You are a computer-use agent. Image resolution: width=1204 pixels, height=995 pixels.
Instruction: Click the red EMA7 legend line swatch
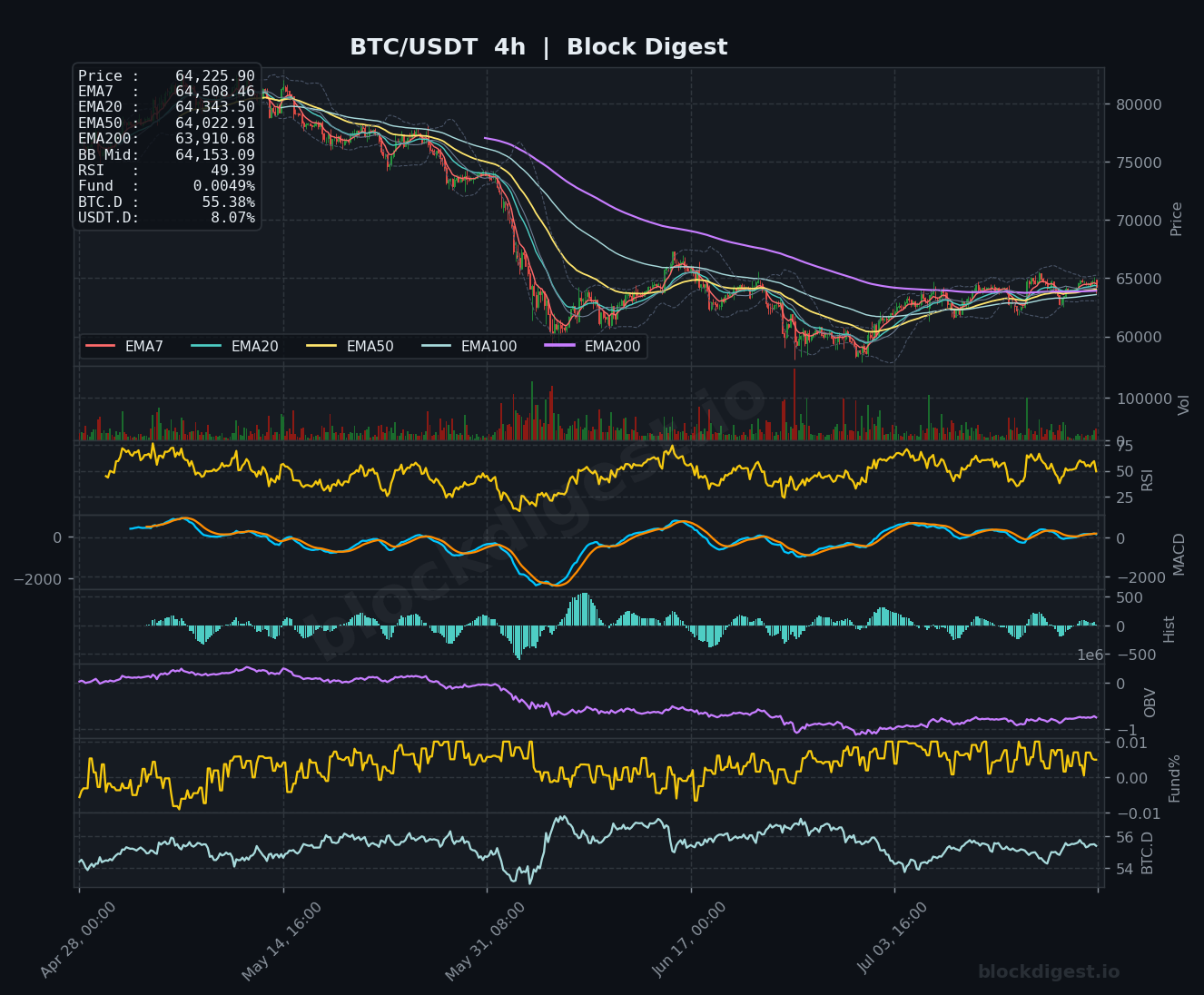point(100,346)
